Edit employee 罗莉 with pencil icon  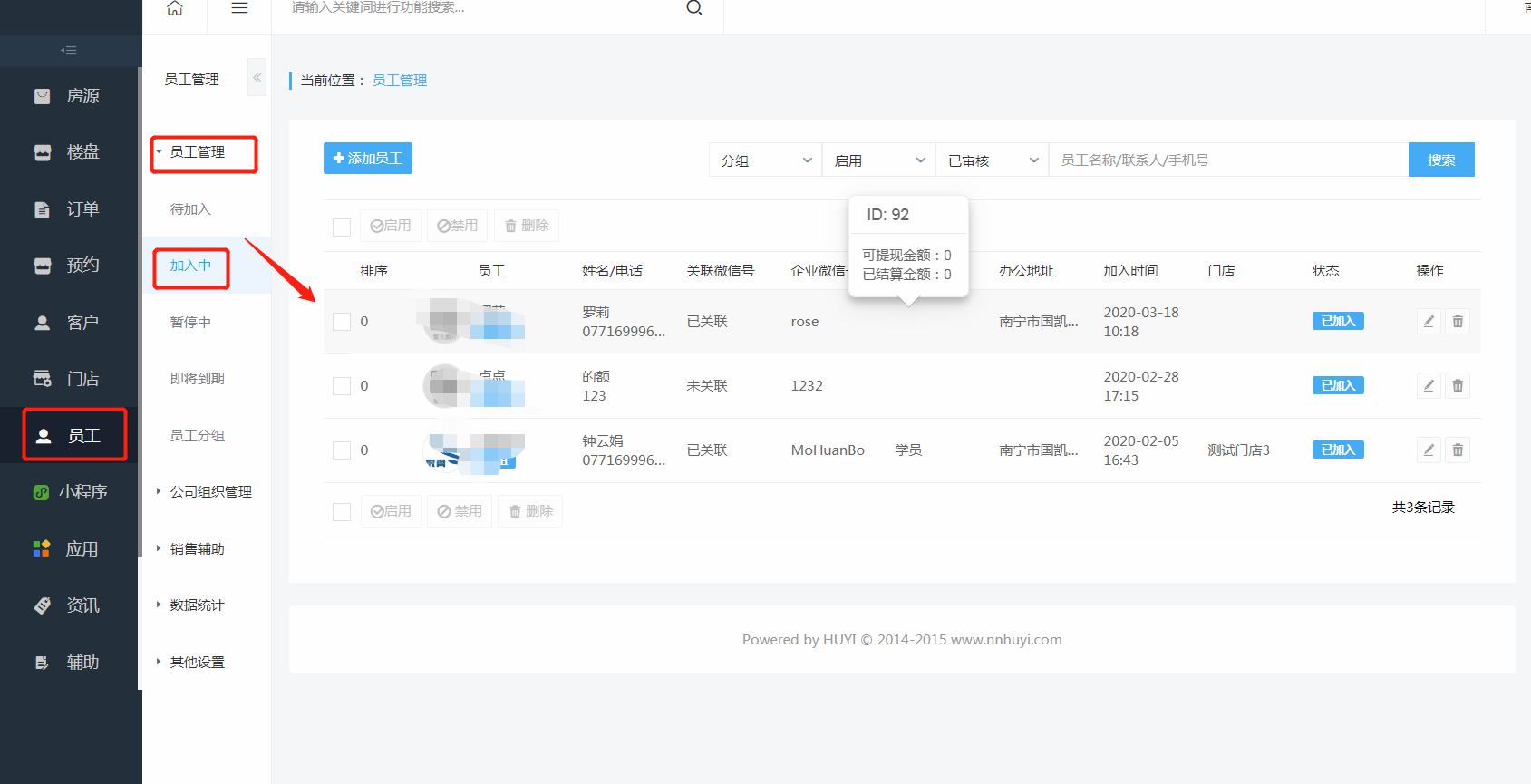pyautogui.click(x=1429, y=322)
